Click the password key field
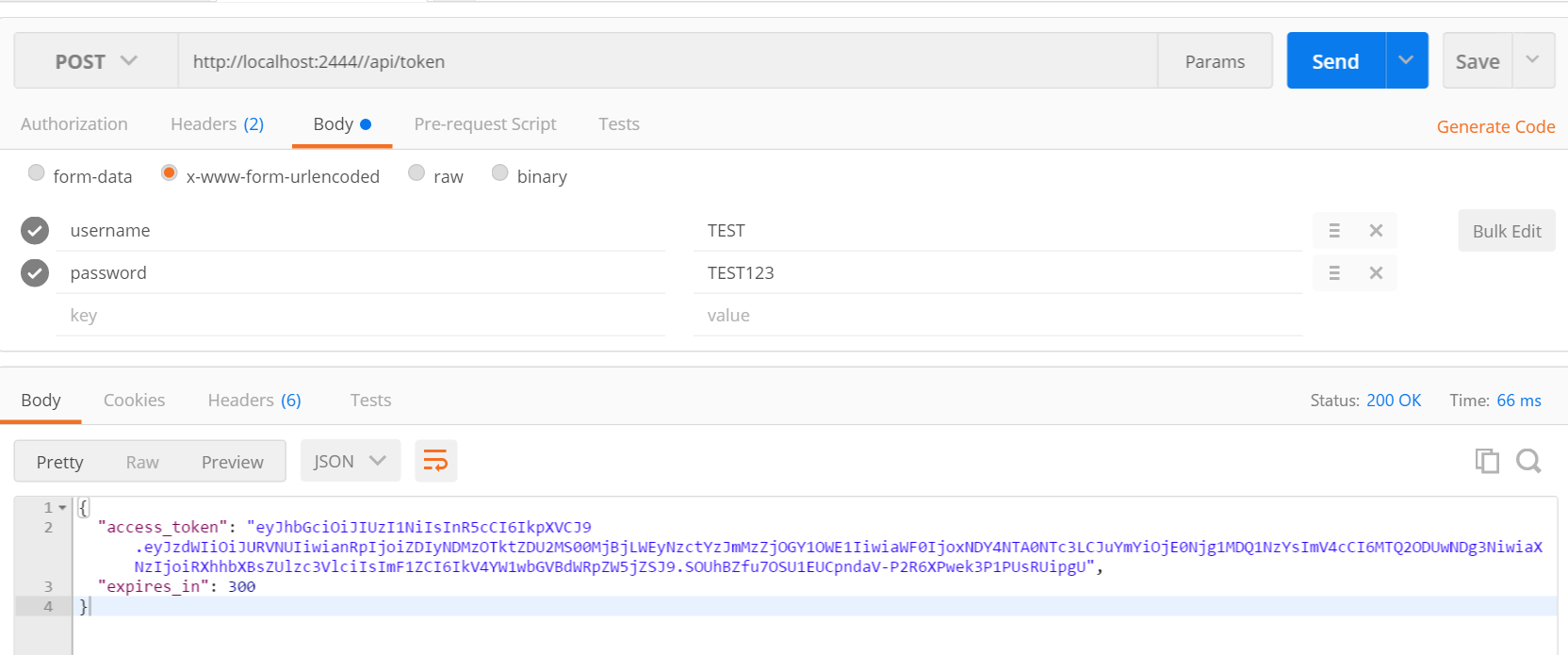This screenshot has width=1568, height=655. pyautogui.click(x=361, y=273)
